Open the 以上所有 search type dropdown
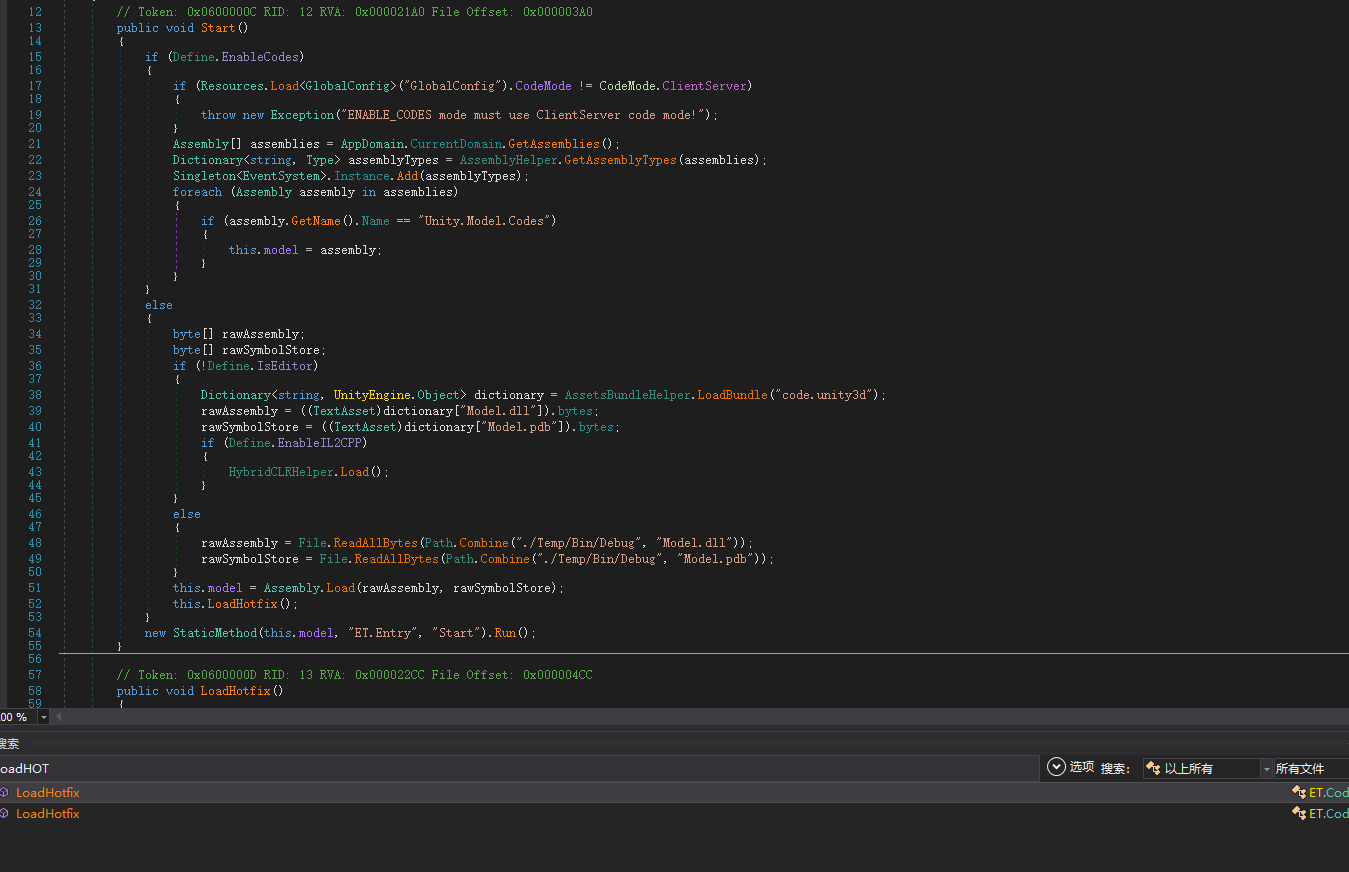The image size is (1349, 872). coord(1266,769)
